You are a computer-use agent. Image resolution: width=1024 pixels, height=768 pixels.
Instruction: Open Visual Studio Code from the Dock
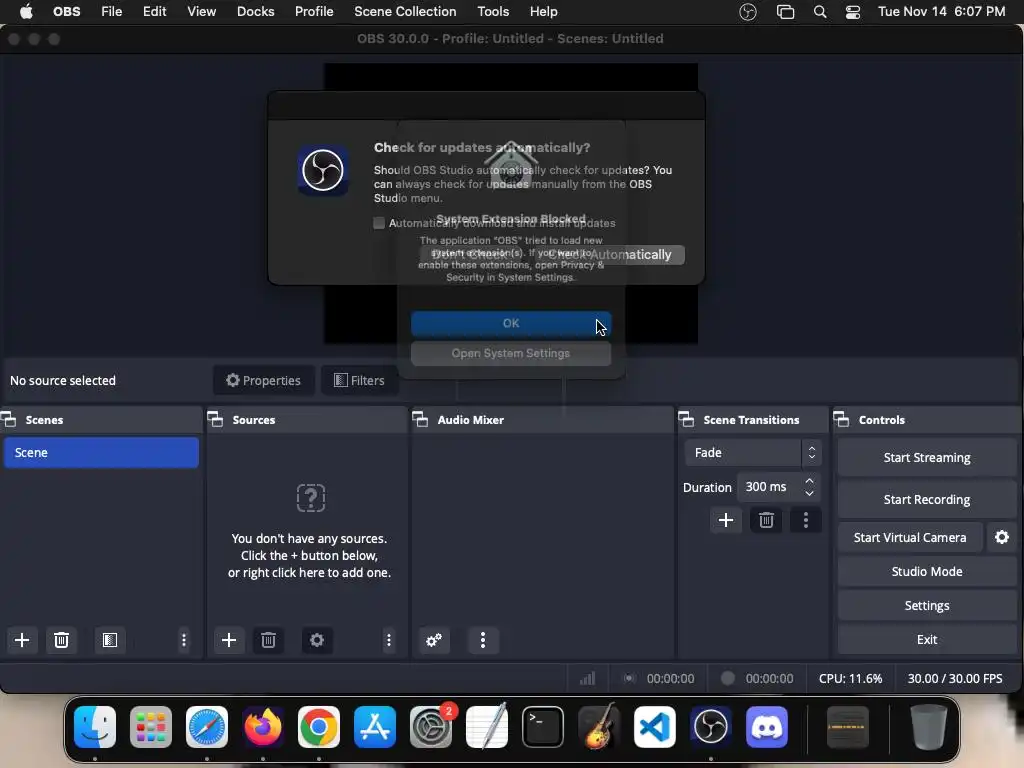click(655, 727)
